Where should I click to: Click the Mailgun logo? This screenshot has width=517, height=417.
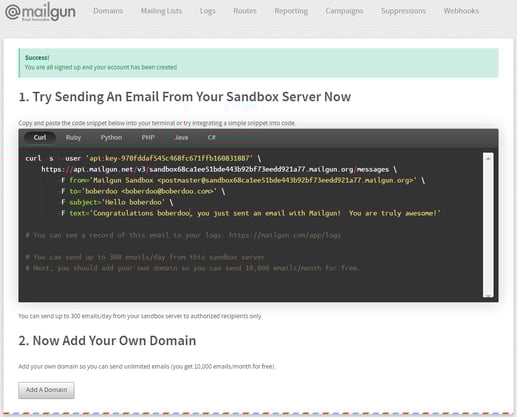coord(40,13)
